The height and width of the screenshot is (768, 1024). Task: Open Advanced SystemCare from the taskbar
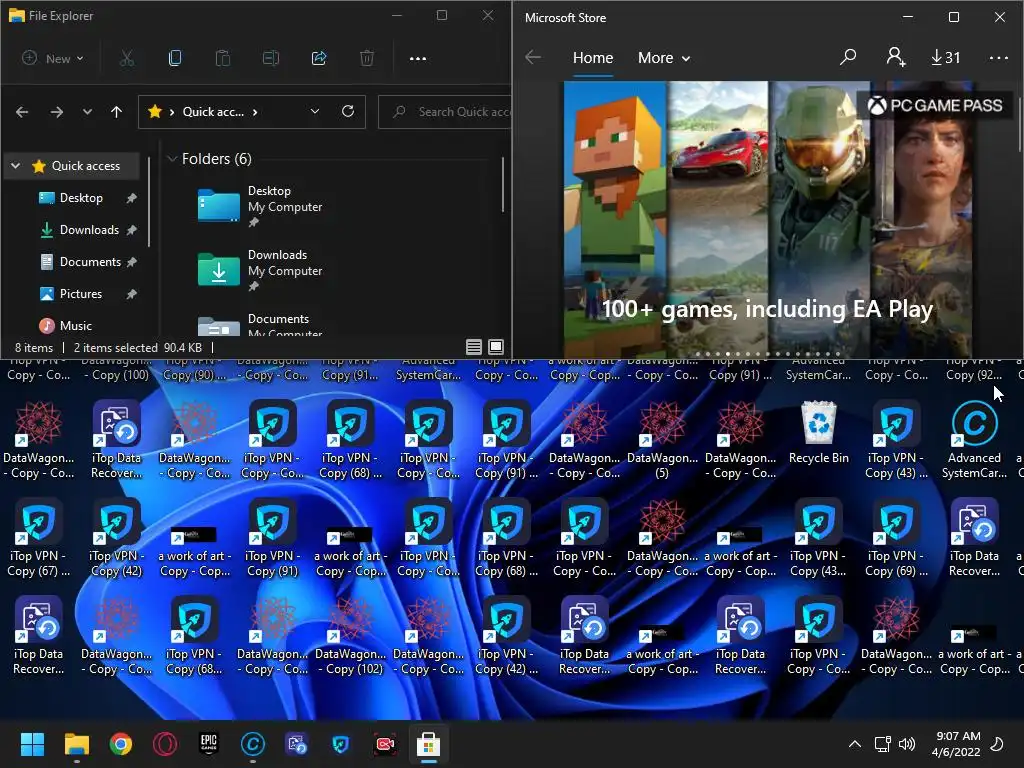click(253, 744)
